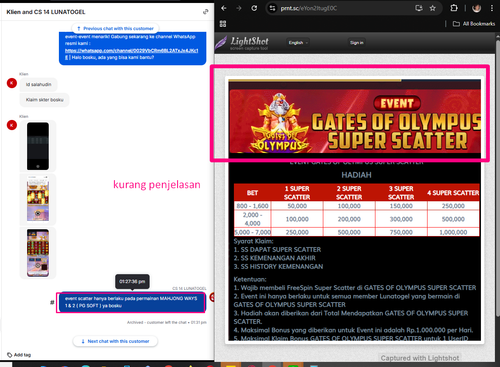
Task: Expand the chat panel with header icon
Action: (x=206, y=12)
